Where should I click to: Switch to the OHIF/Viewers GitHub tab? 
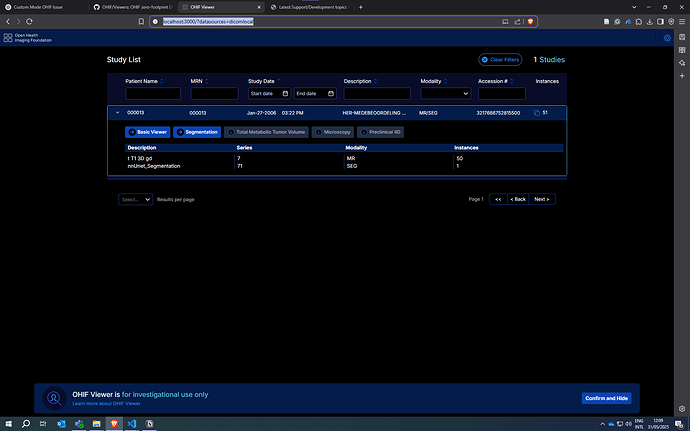133,7
